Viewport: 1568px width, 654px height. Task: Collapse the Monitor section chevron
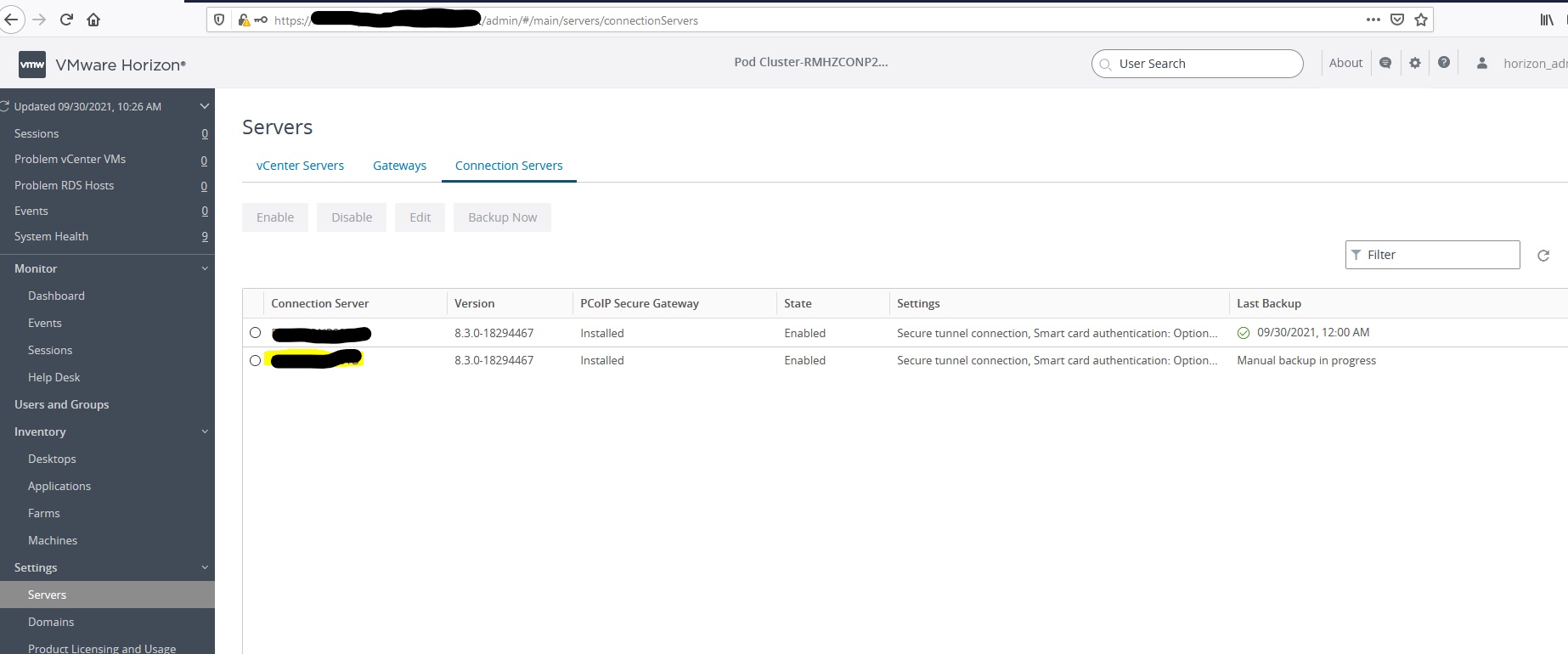click(x=205, y=268)
